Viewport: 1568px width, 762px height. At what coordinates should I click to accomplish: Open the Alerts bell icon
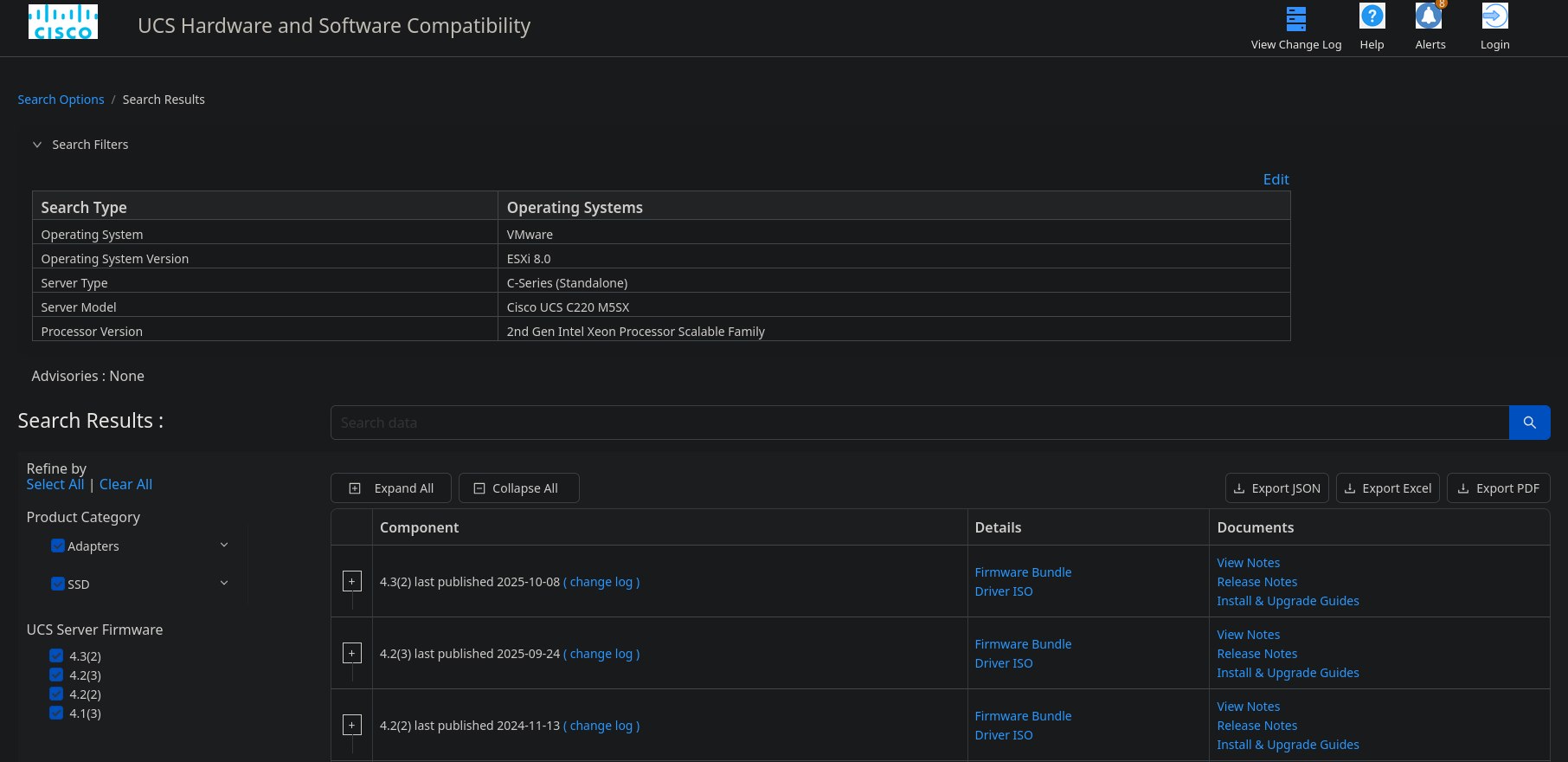point(1429,16)
